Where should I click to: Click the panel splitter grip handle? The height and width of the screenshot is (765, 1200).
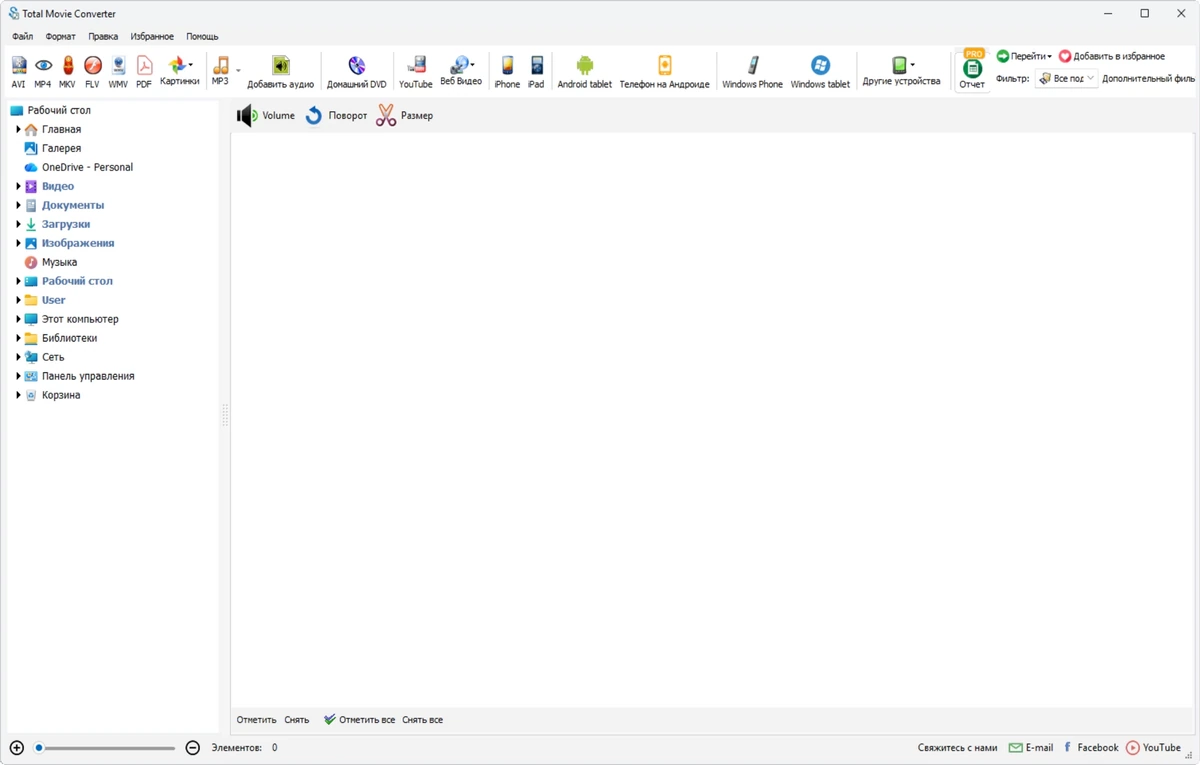point(225,416)
